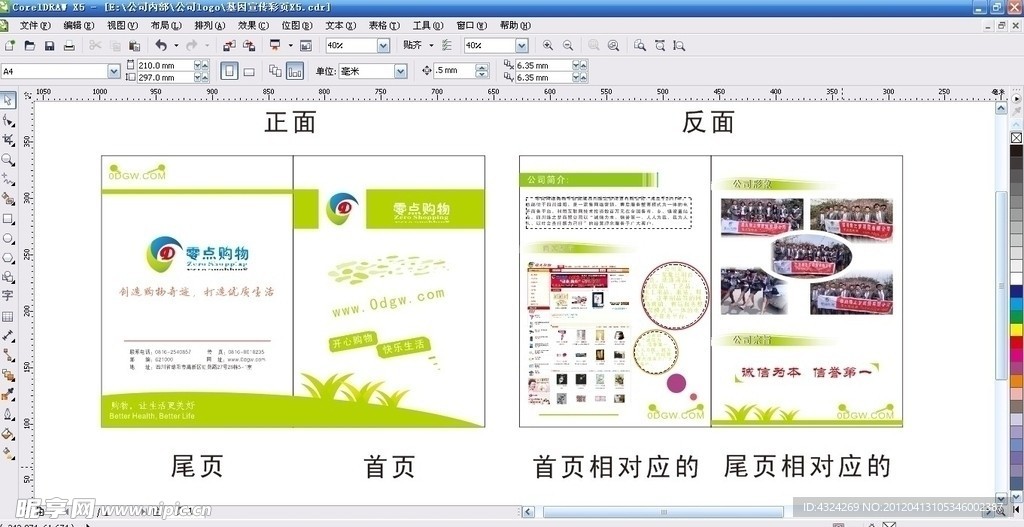Open the 毫米 units dropdown
The width and height of the screenshot is (1024, 527).
[x=400, y=71]
